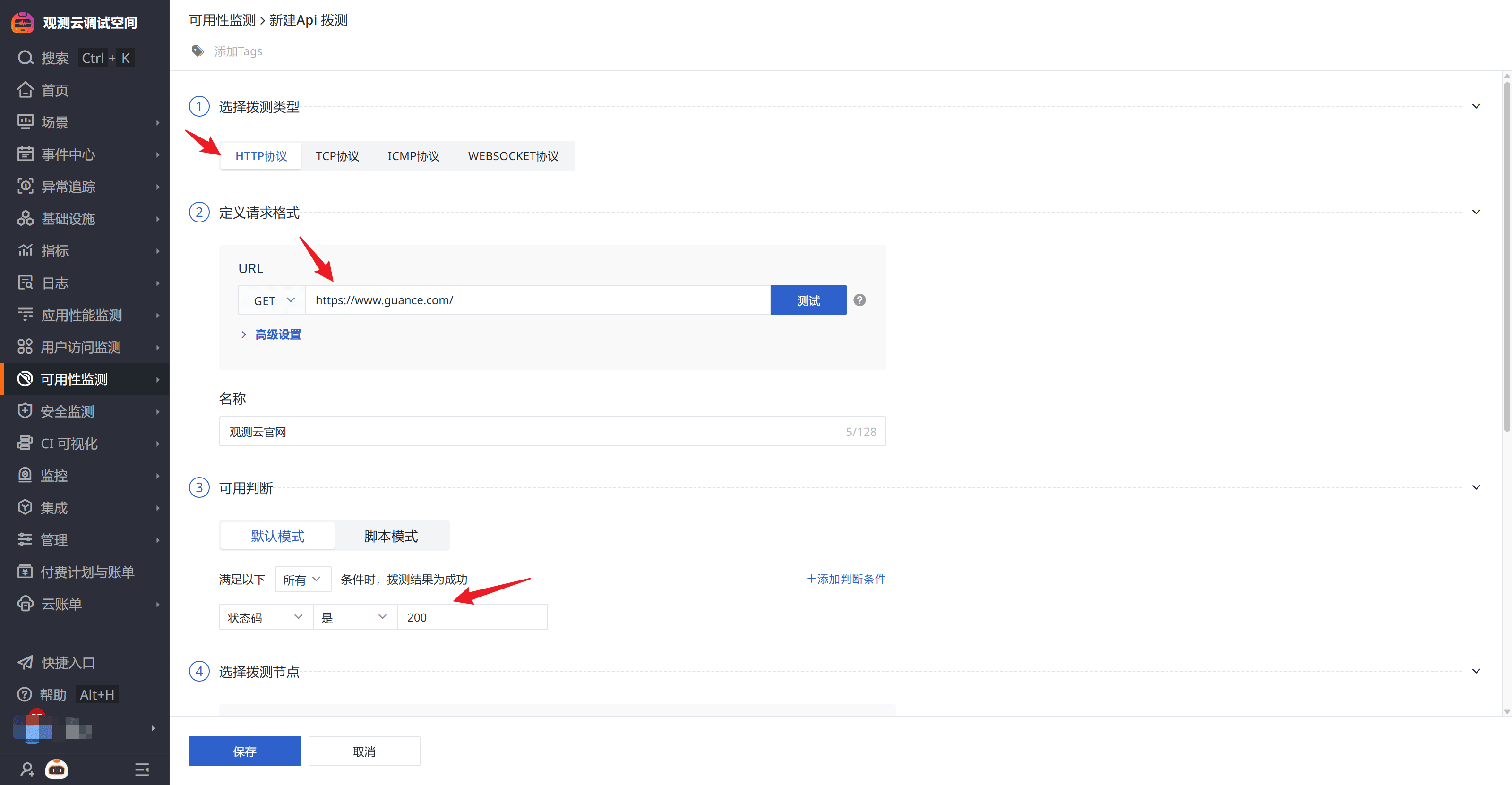This screenshot has height=785, width=1512.
Task: Collapse sidebar using the menu fold icon
Action: click(141, 768)
